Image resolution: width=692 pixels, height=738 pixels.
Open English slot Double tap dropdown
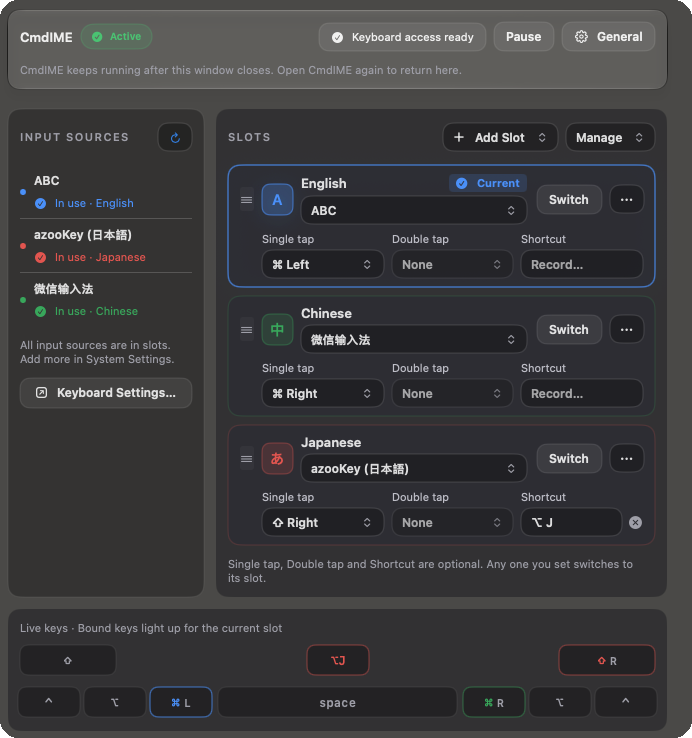(452, 265)
